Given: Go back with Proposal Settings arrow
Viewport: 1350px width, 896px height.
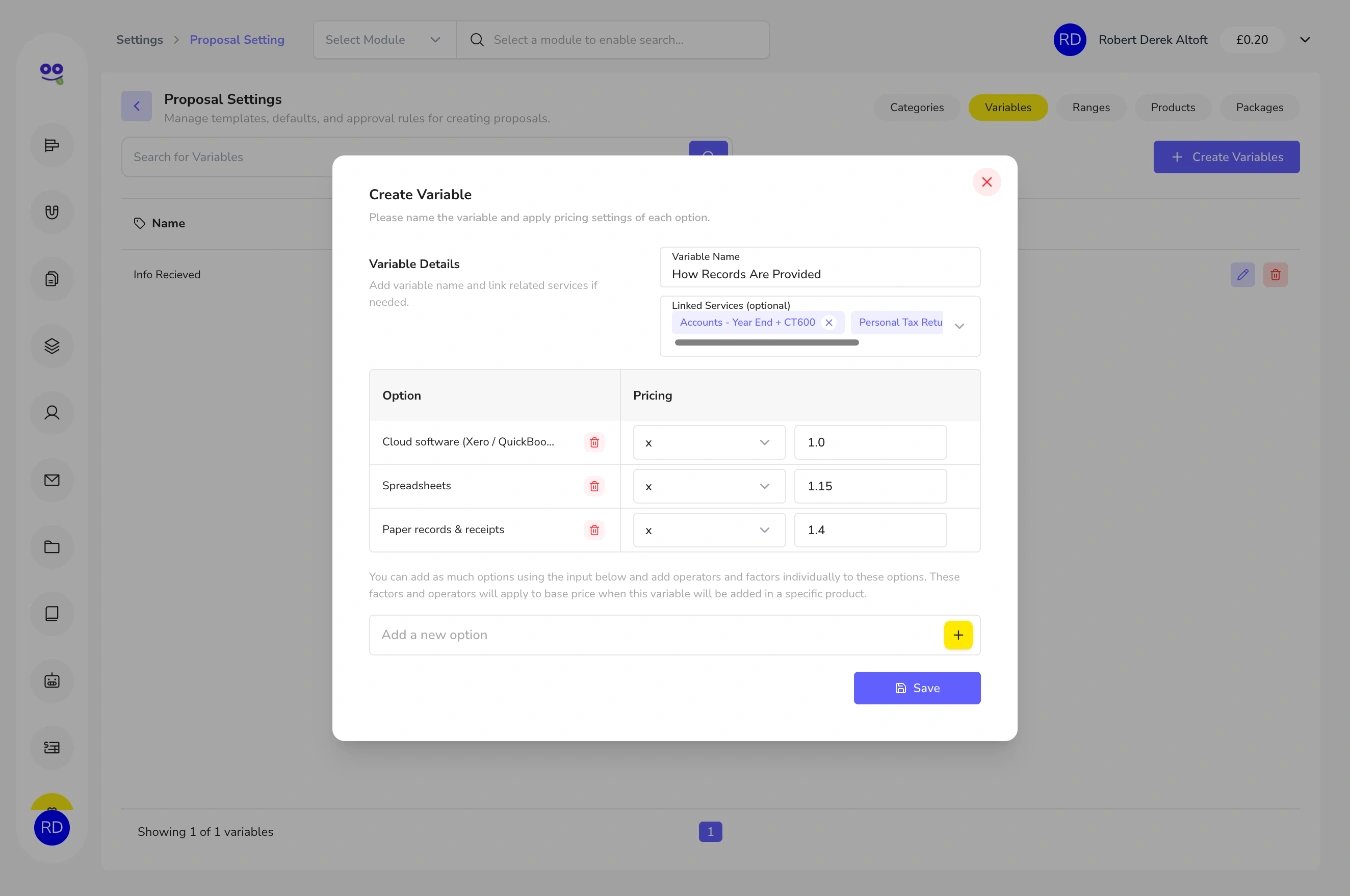Looking at the screenshot, I should [x=137, y=106].
